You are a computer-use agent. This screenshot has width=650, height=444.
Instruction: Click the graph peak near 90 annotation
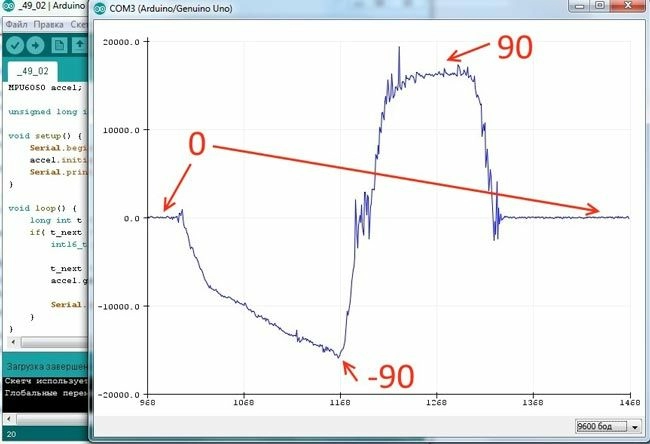[399, 49]
